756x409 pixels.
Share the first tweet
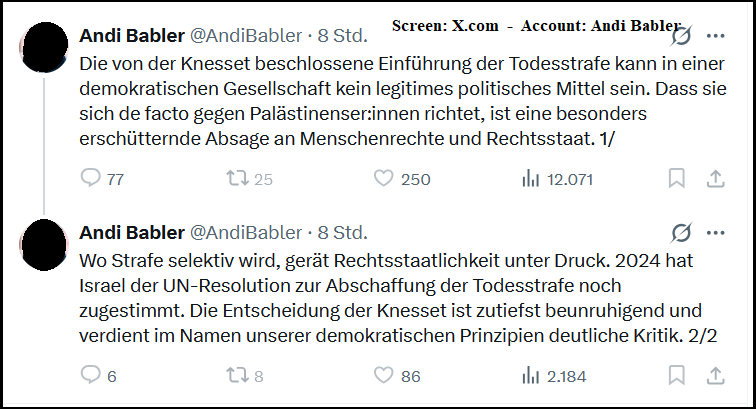(x=716, y=179)
